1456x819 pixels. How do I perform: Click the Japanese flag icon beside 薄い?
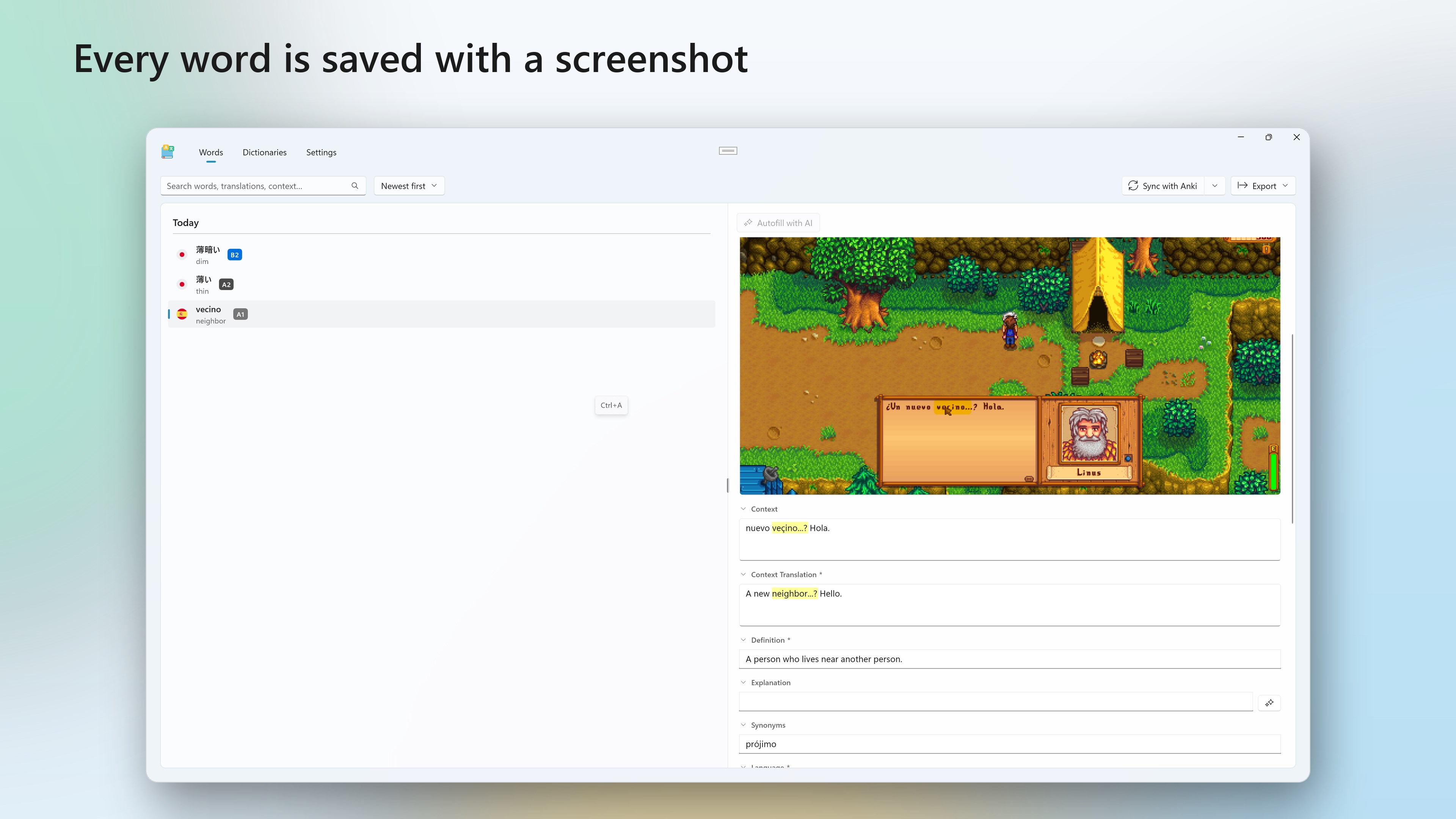[x=182, y=284]
